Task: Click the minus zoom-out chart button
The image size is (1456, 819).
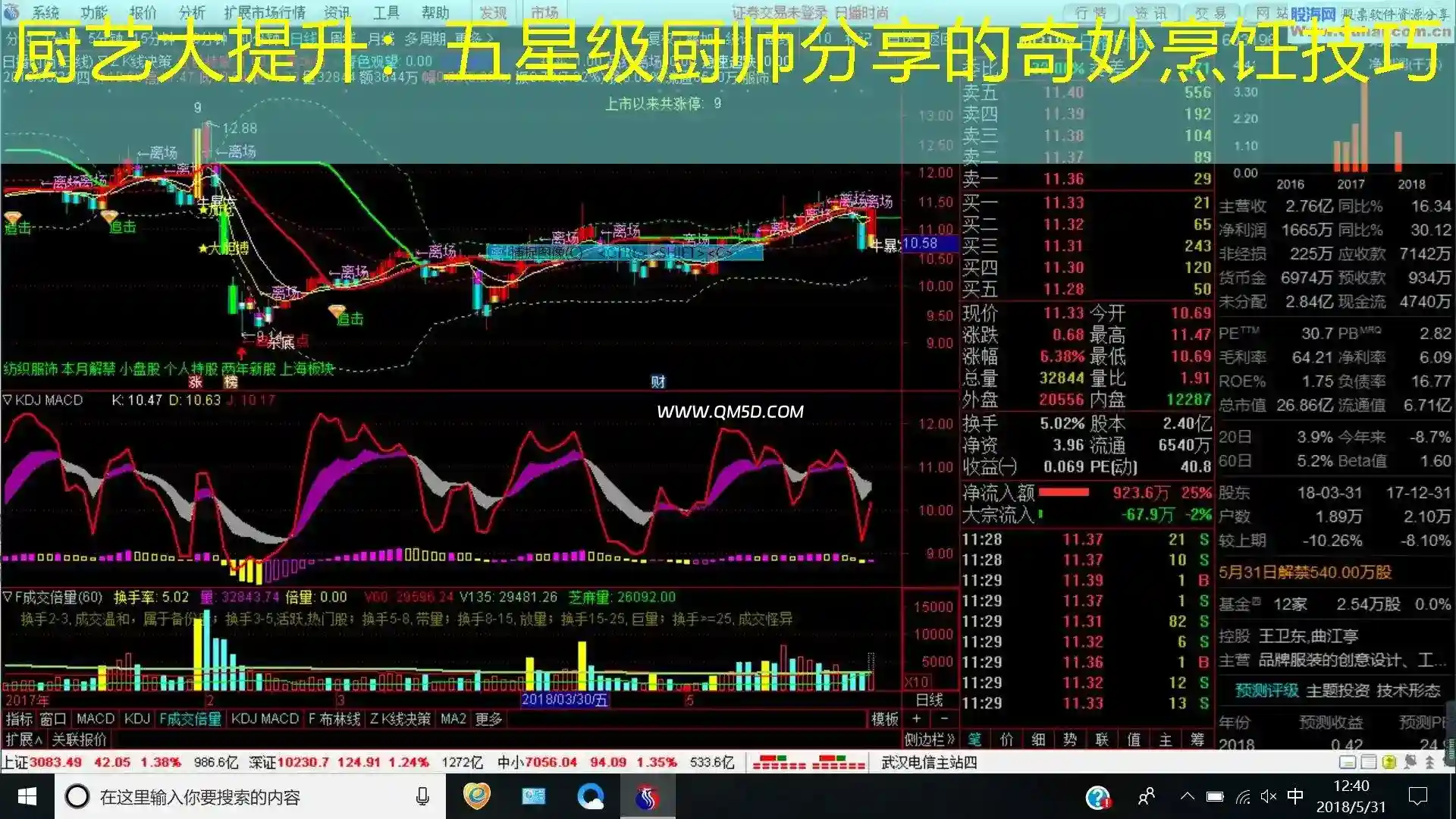Action: [x=944, y=719]
